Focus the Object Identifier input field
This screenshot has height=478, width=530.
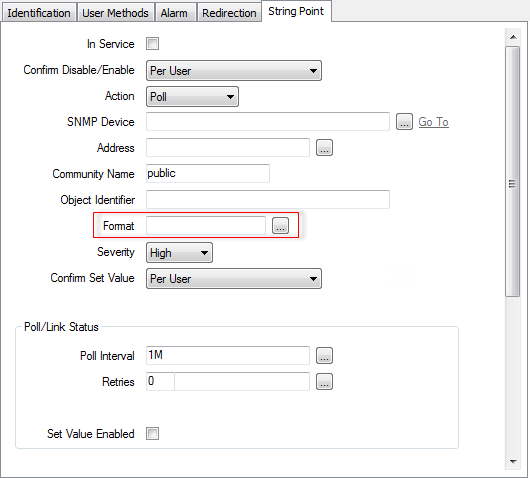(268, 199)
